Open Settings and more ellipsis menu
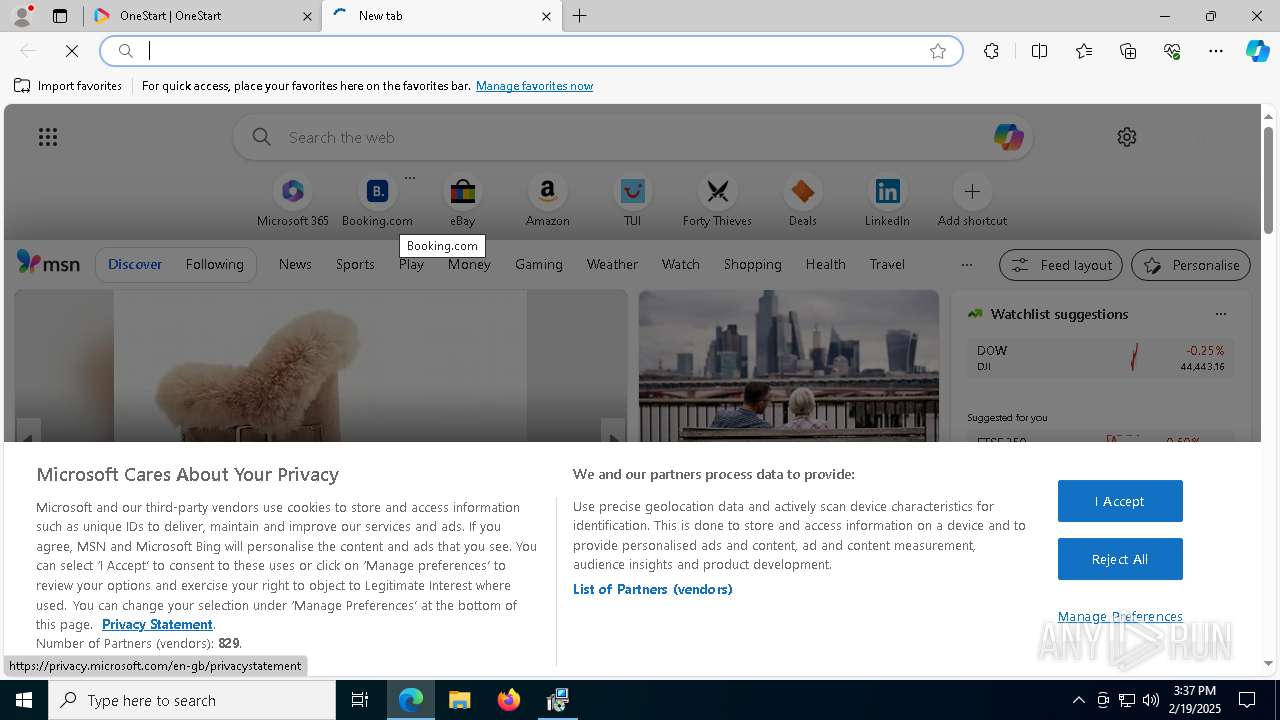The width and height of the screenshot is (1280, 720). 1216,51
